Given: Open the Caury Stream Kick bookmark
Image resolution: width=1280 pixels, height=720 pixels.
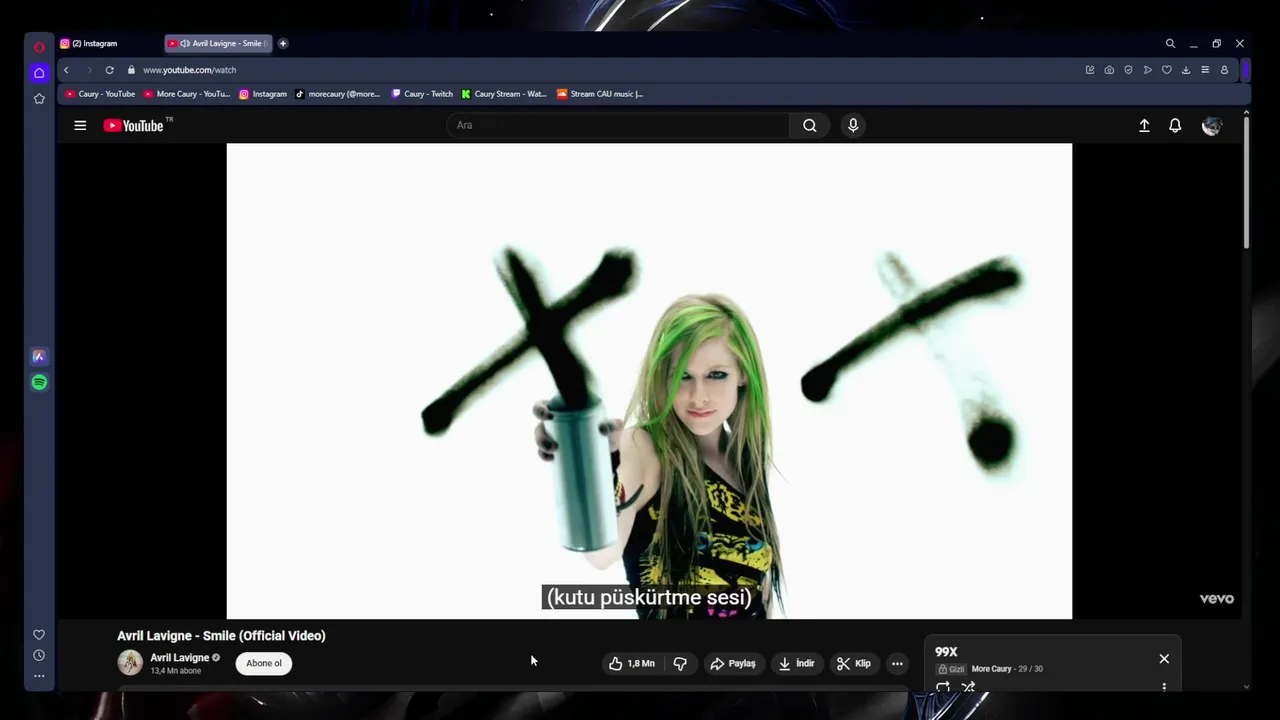Looking at the screenshot, I should pos(504,94).
